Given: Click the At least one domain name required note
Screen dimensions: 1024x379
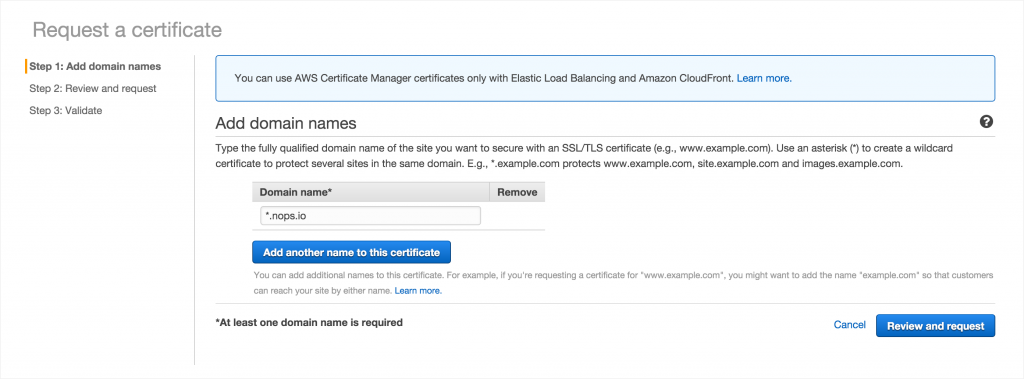Looking at the screenshot, I should (x=309, y=322).
